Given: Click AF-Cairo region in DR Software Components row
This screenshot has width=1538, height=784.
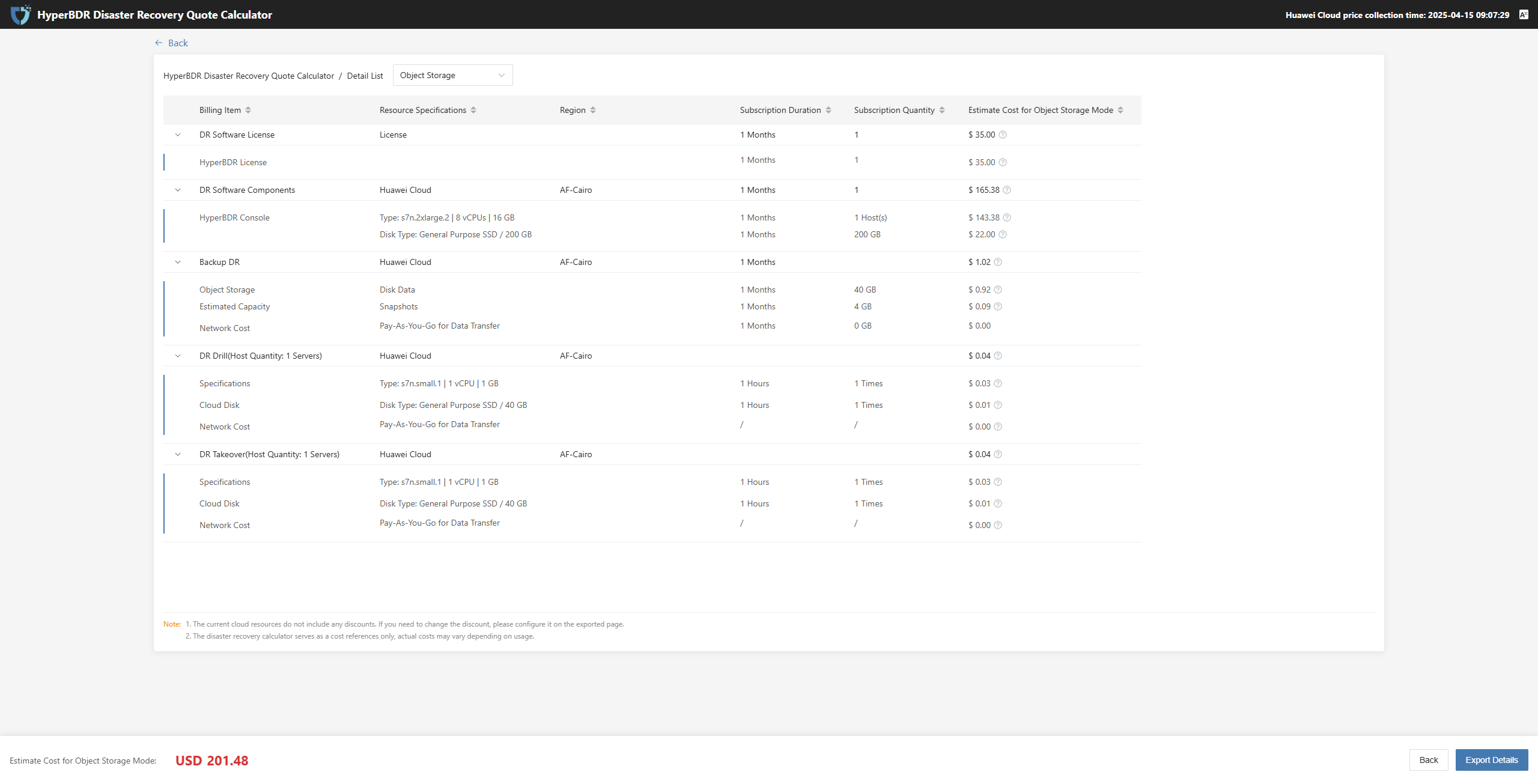Looking at the screenshot, I should (576, 190).
